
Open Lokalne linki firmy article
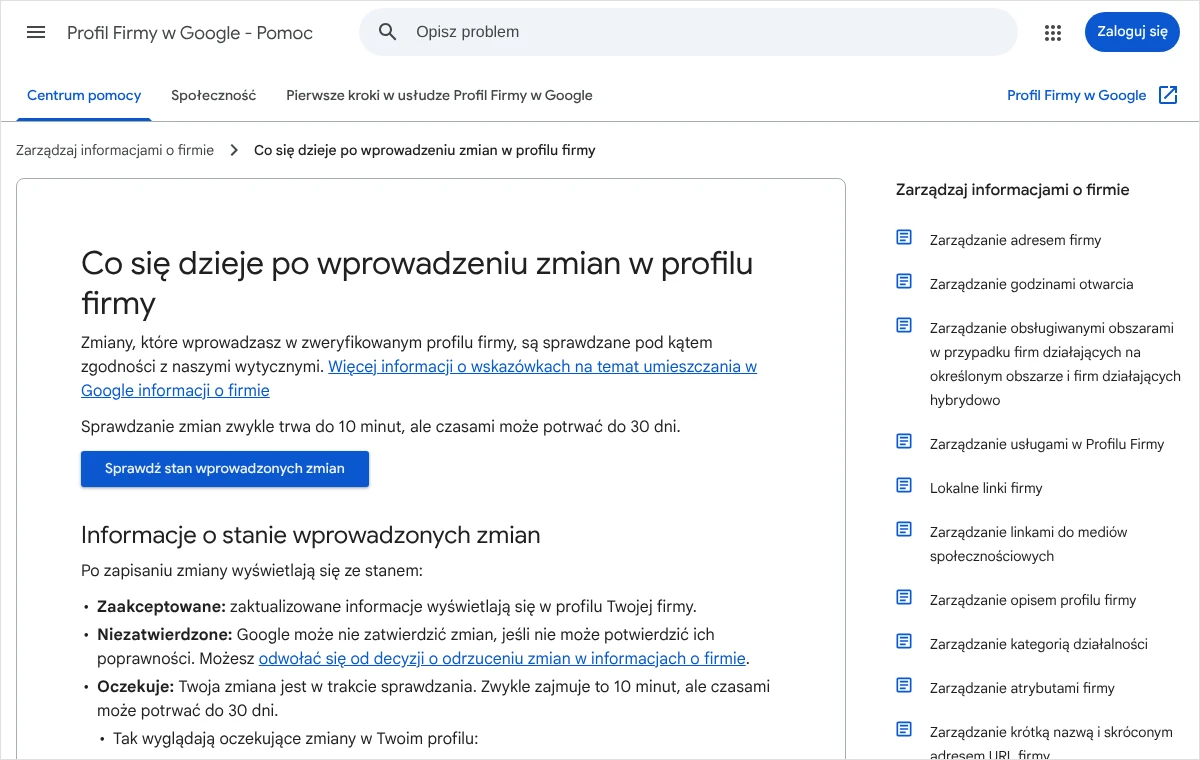tap(986, 488)
